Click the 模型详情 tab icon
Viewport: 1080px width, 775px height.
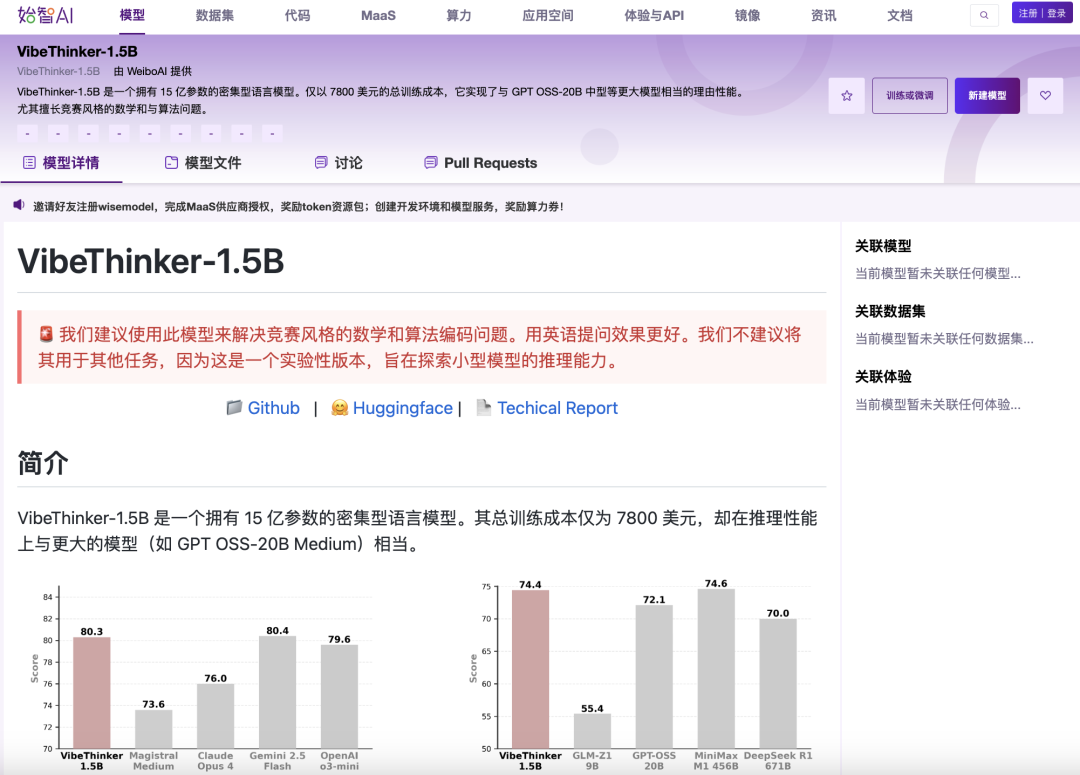point(29,163)
